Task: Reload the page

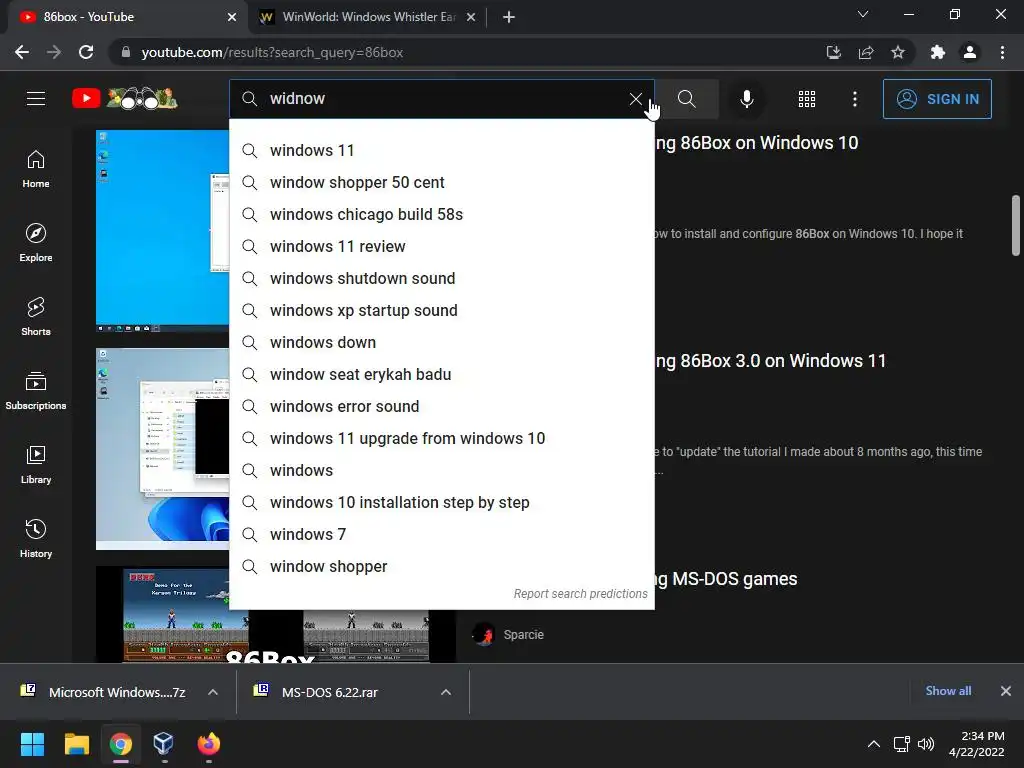Action: [86, 52]
